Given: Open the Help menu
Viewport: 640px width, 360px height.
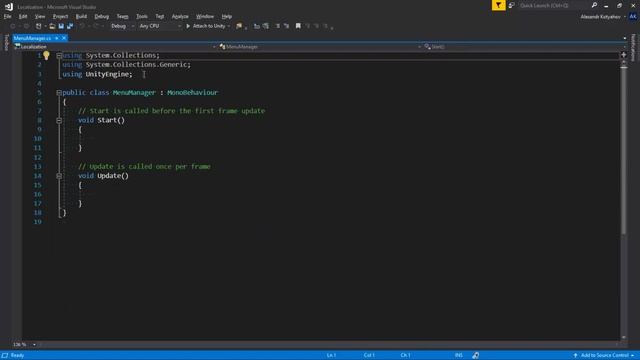Looking at the screenshot, I should [227, 16].
